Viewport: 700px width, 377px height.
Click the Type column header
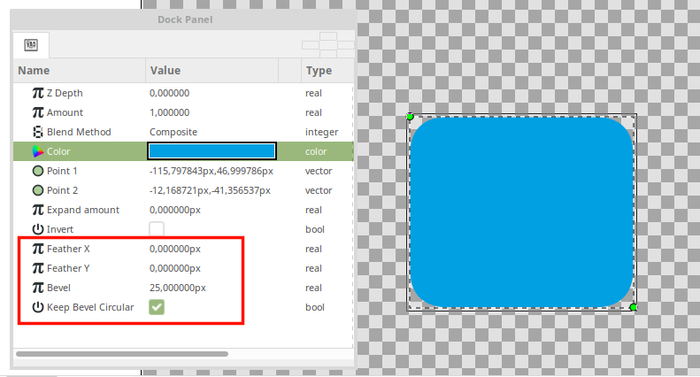point(328,71)
